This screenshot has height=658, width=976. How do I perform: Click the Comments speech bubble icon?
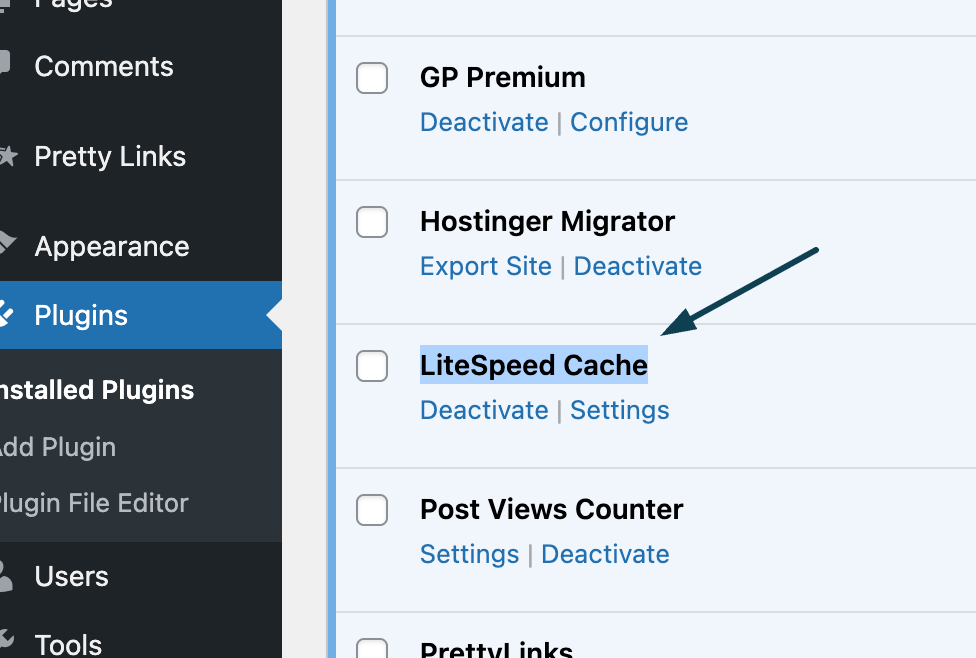tap(5, 66)
